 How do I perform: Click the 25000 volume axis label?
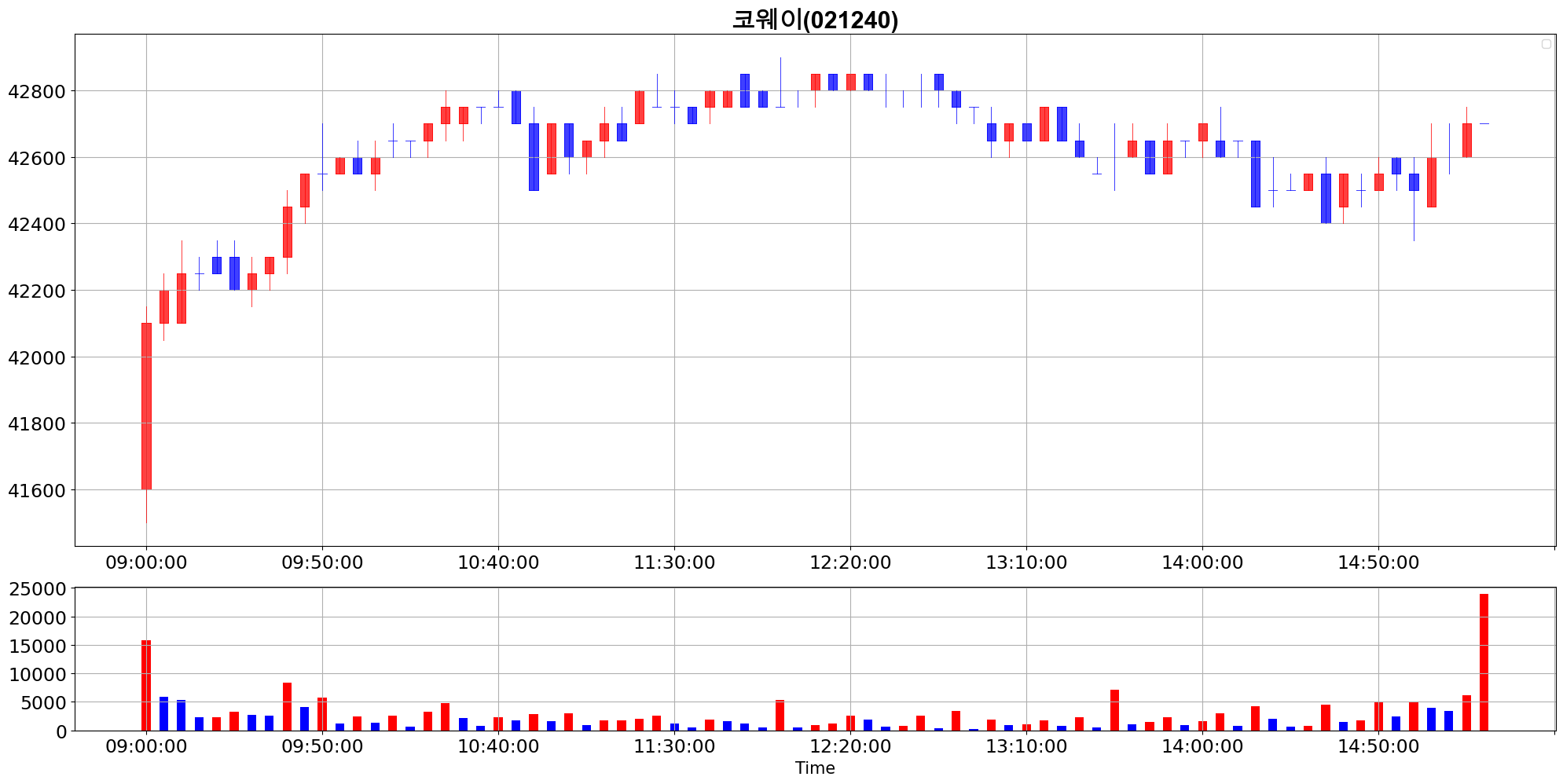tap(37, 589)
